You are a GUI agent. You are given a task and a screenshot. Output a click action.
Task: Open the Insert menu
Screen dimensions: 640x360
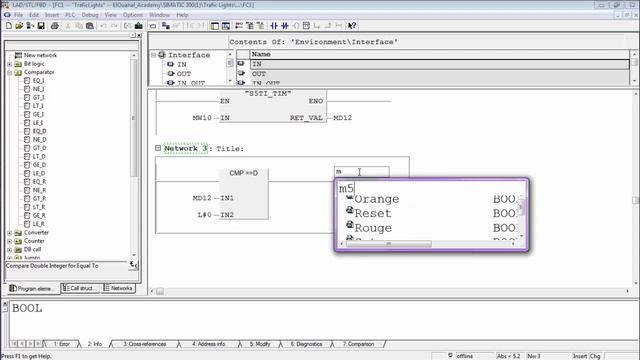52,15
